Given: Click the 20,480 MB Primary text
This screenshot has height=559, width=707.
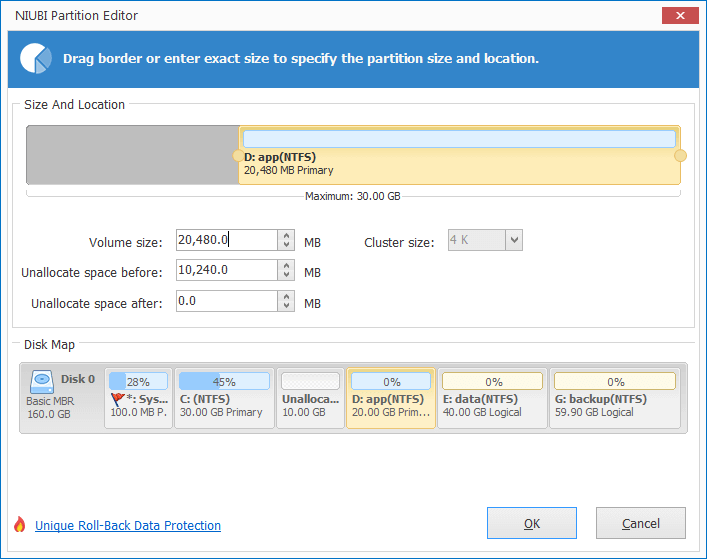Looking at the screenshot, I should pos(289,170).
